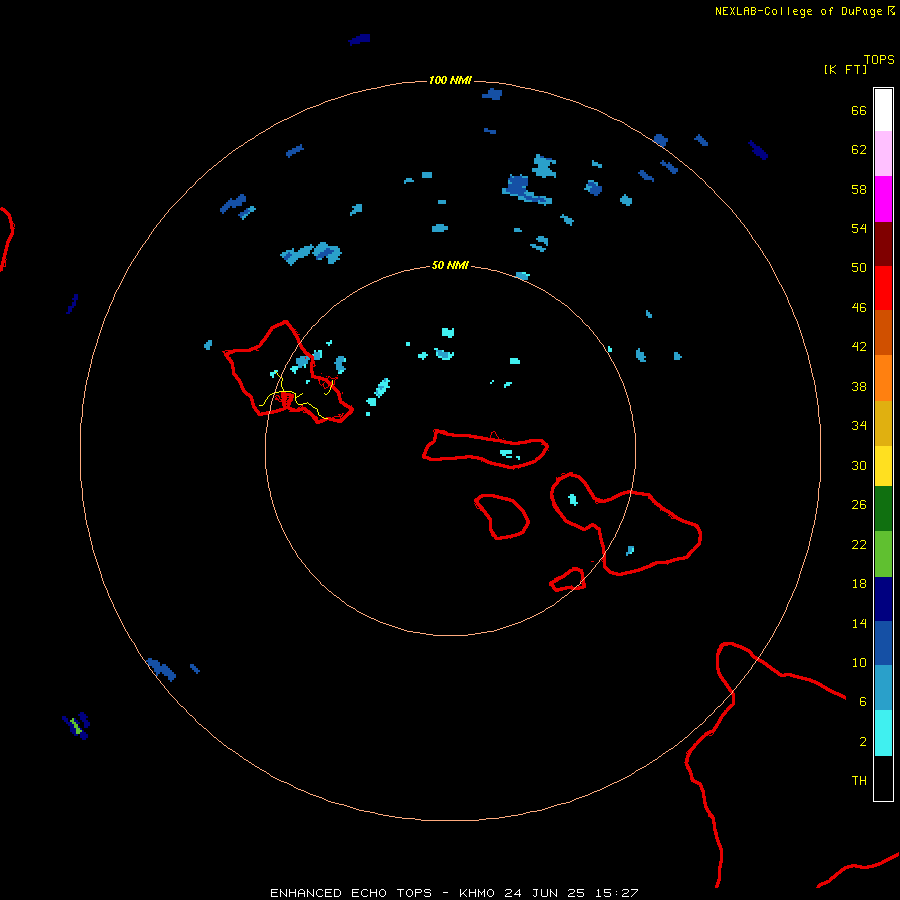Click the light green 26 legend swatch

point(883,554)
